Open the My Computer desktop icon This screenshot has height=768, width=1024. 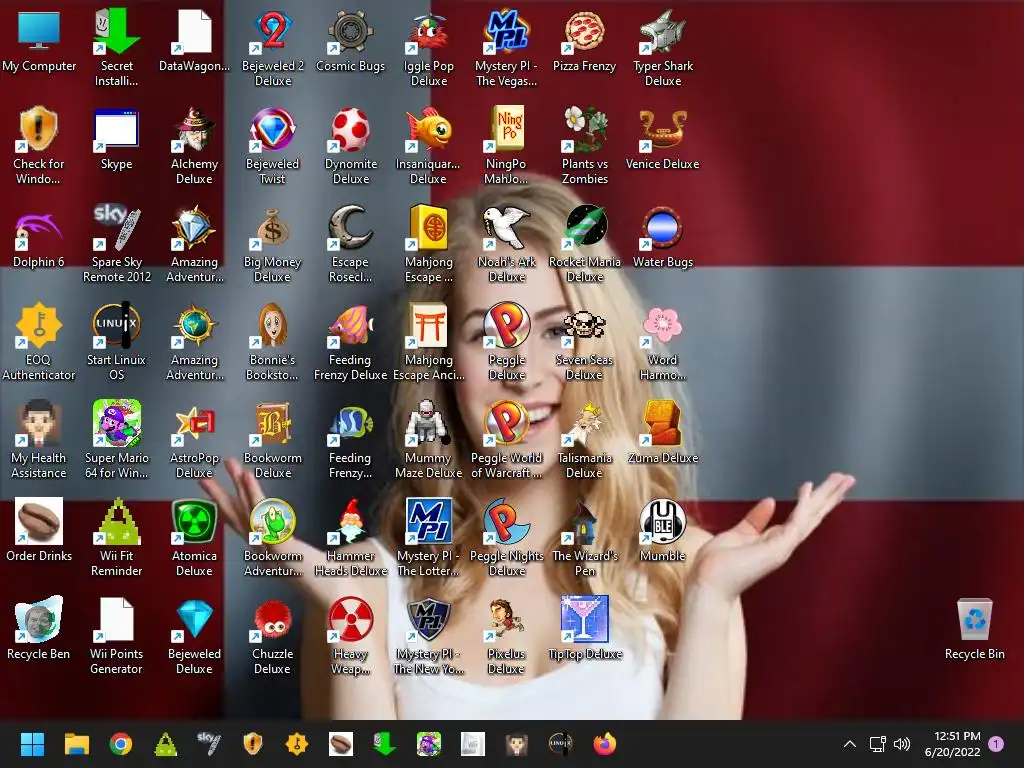point(39,31)
